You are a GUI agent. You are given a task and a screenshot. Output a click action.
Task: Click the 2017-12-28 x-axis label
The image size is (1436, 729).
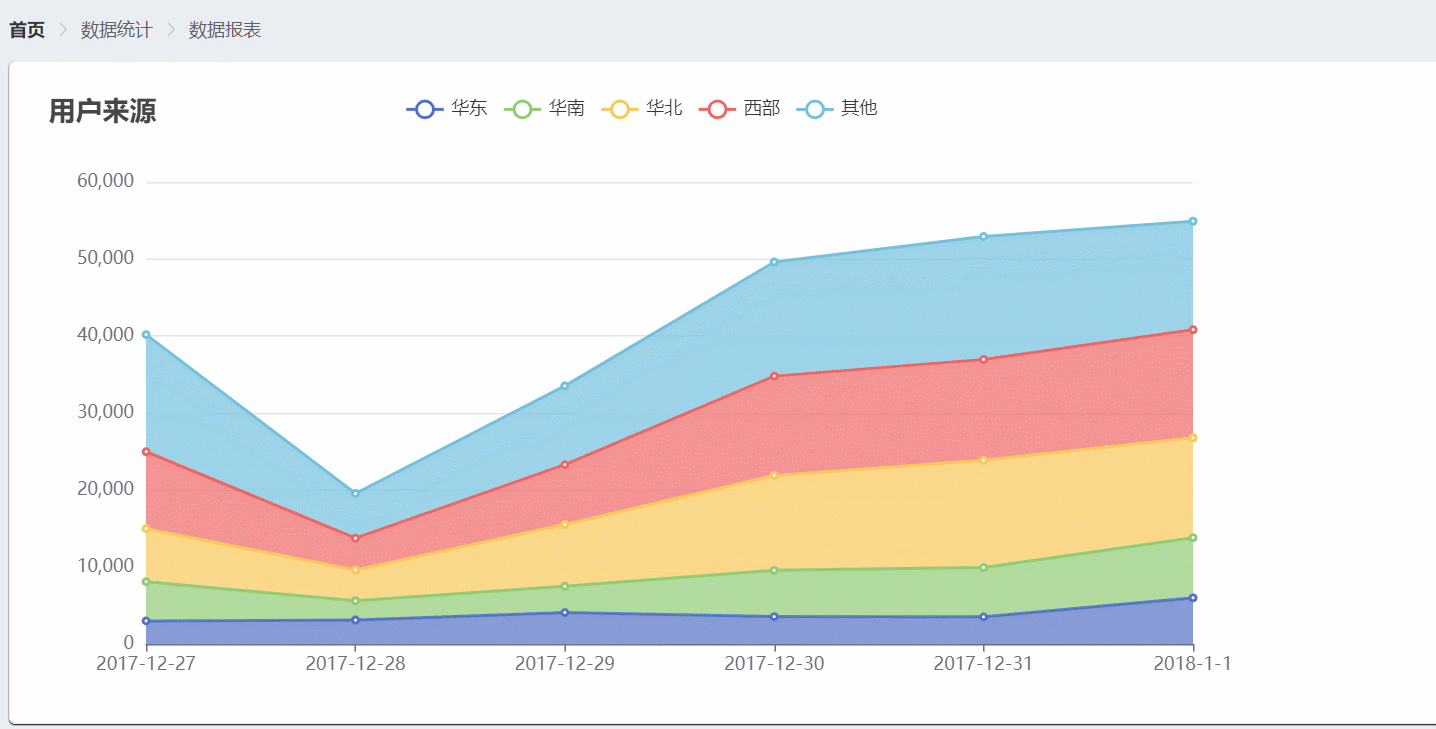coord(355,664)
